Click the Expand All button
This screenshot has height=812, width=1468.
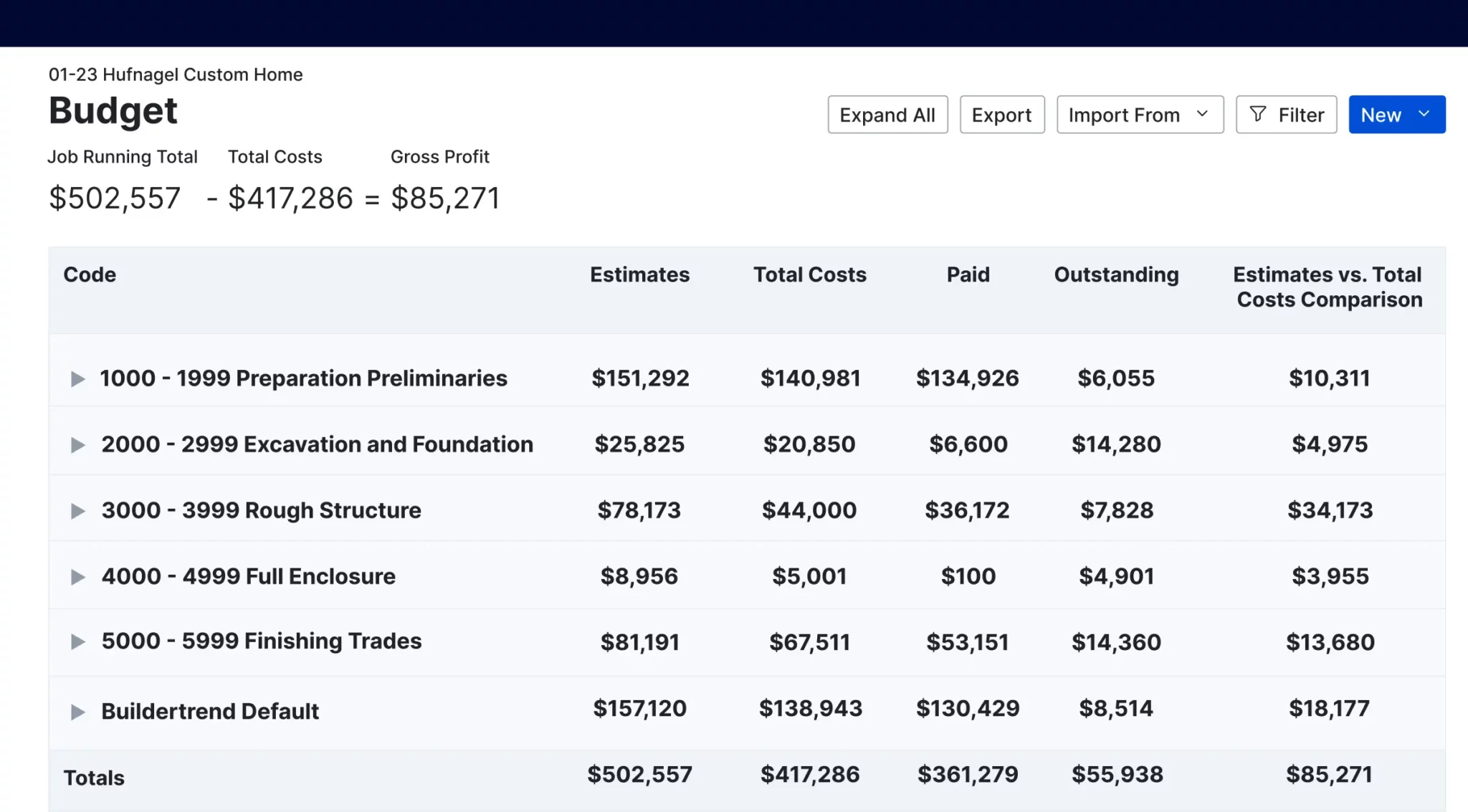pos(887,114)
